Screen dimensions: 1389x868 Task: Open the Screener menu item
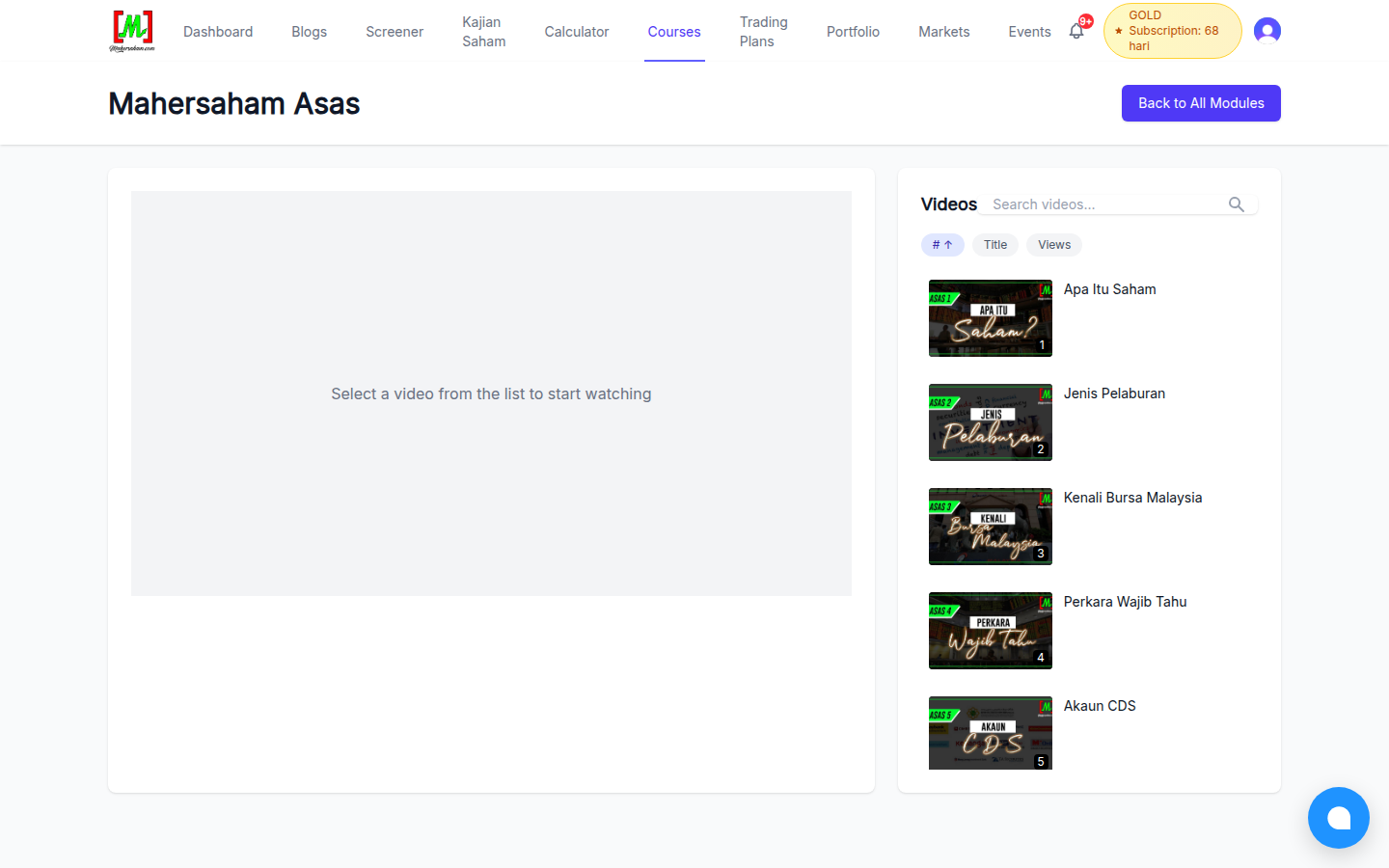pyautogui.click(x=395, y=32)
